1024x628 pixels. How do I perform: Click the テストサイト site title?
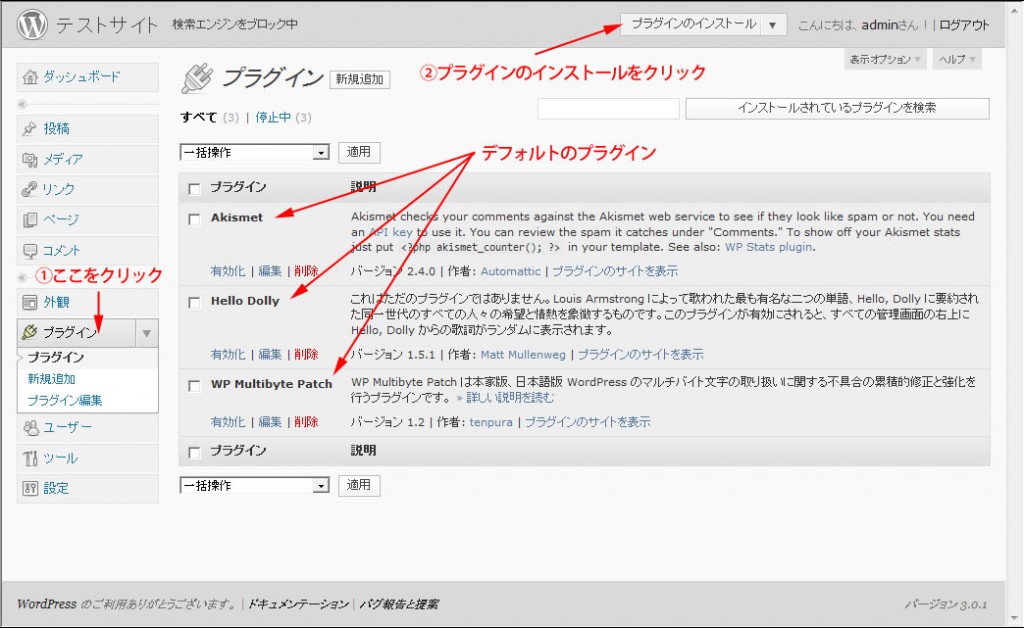point(107,25)
